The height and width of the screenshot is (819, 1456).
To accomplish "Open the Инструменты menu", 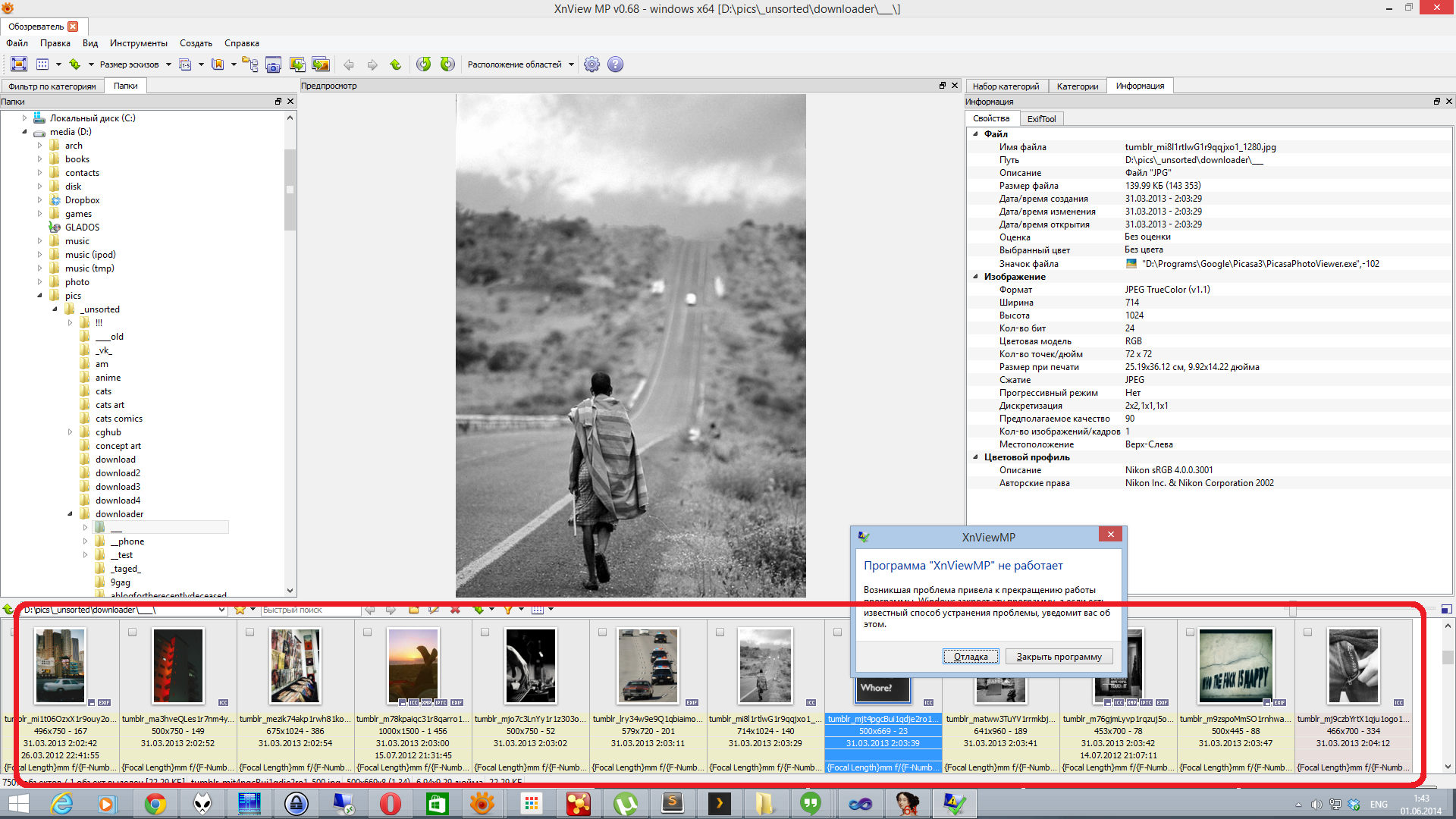I will click(138, 43).
